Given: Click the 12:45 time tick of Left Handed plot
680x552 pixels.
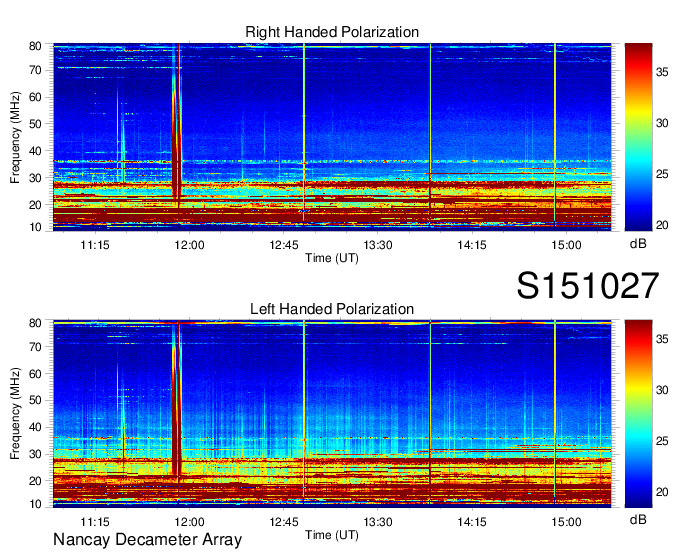Looking at the screenshot, I should [x=284, y=522].
